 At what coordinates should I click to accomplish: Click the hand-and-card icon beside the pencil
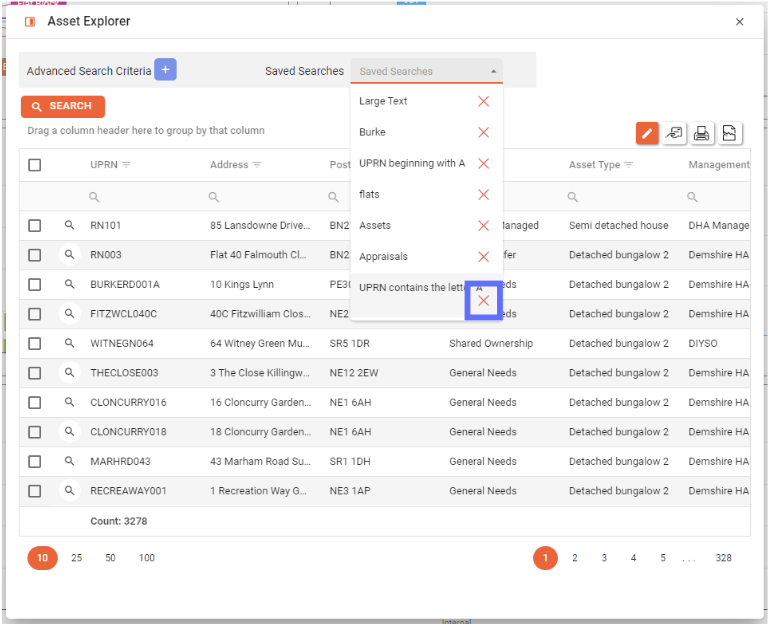coord(675,133)
